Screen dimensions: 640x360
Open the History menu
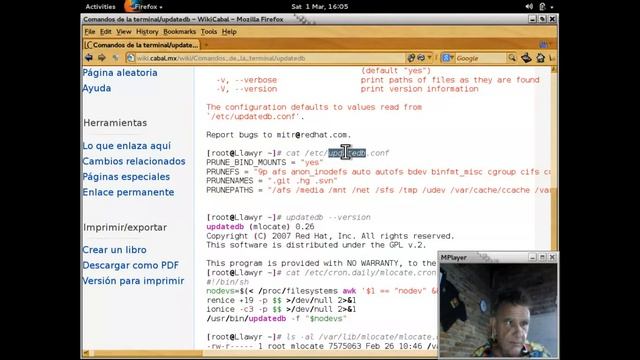(x=147, y=31)
